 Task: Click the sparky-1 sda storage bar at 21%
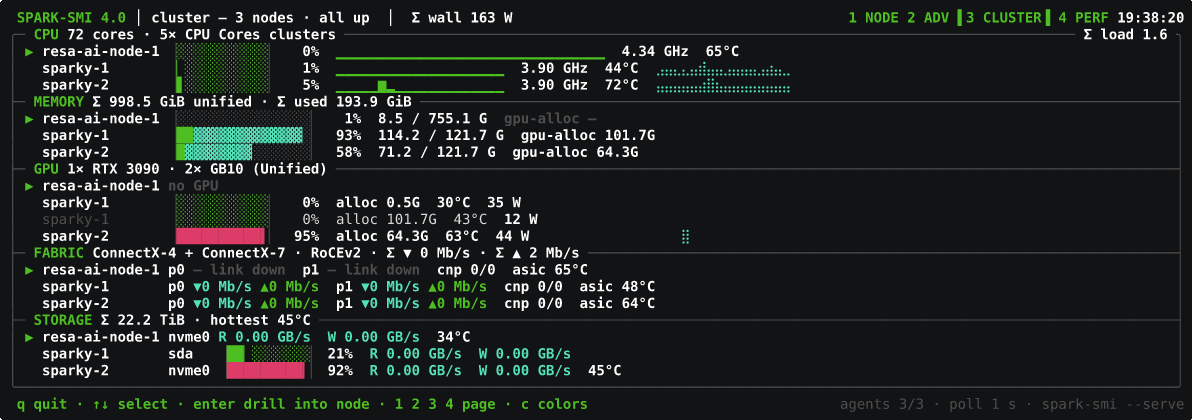pyautogui.click(x=268, y=354)
